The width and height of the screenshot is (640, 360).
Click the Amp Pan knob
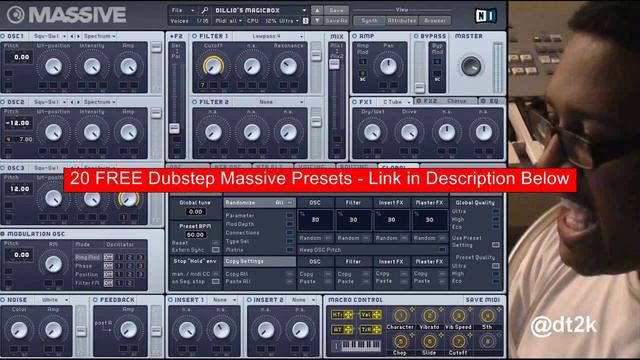click(388, 66)
